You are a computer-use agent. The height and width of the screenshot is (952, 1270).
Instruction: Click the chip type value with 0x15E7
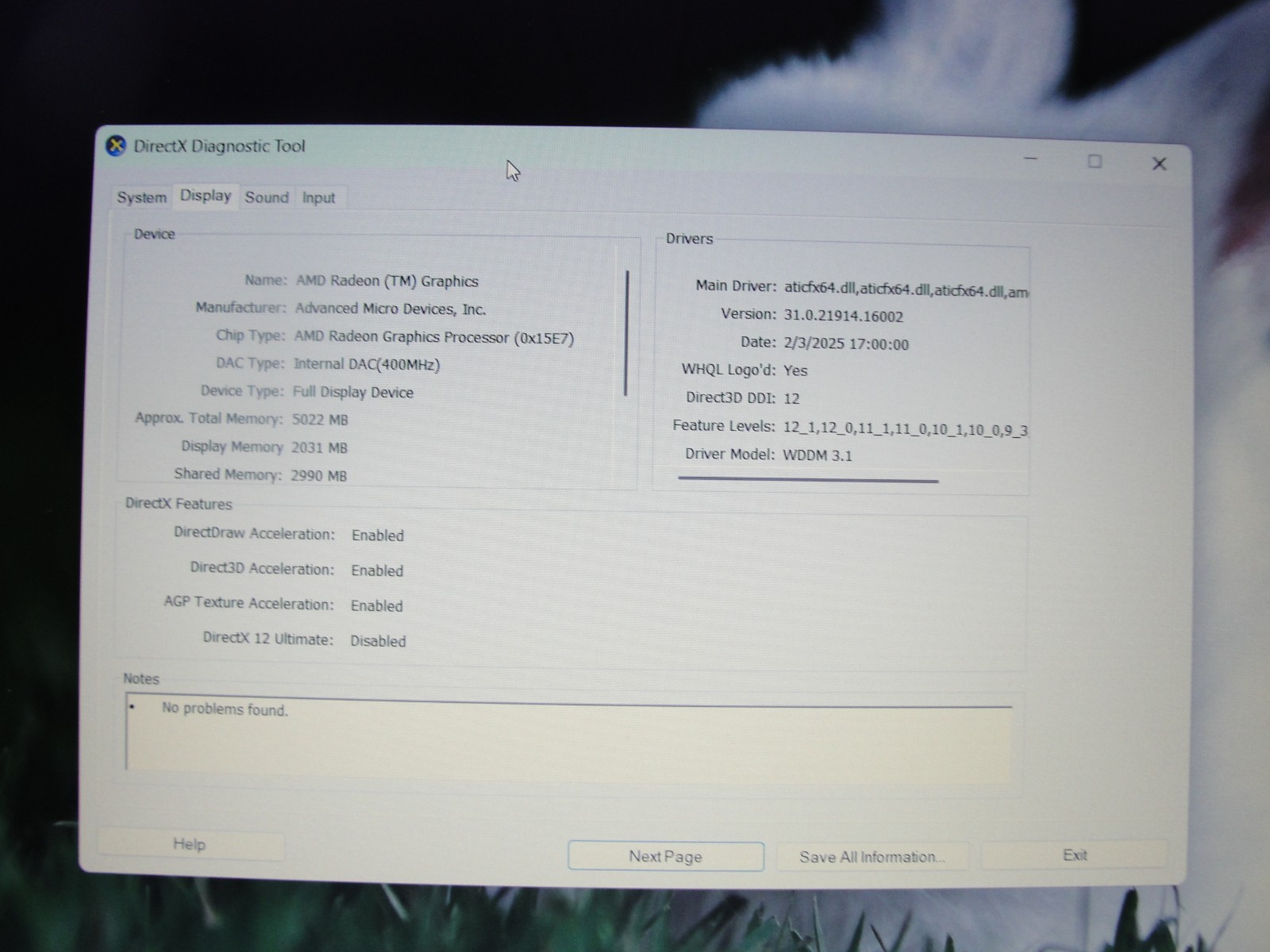click(x=434, y=337)
